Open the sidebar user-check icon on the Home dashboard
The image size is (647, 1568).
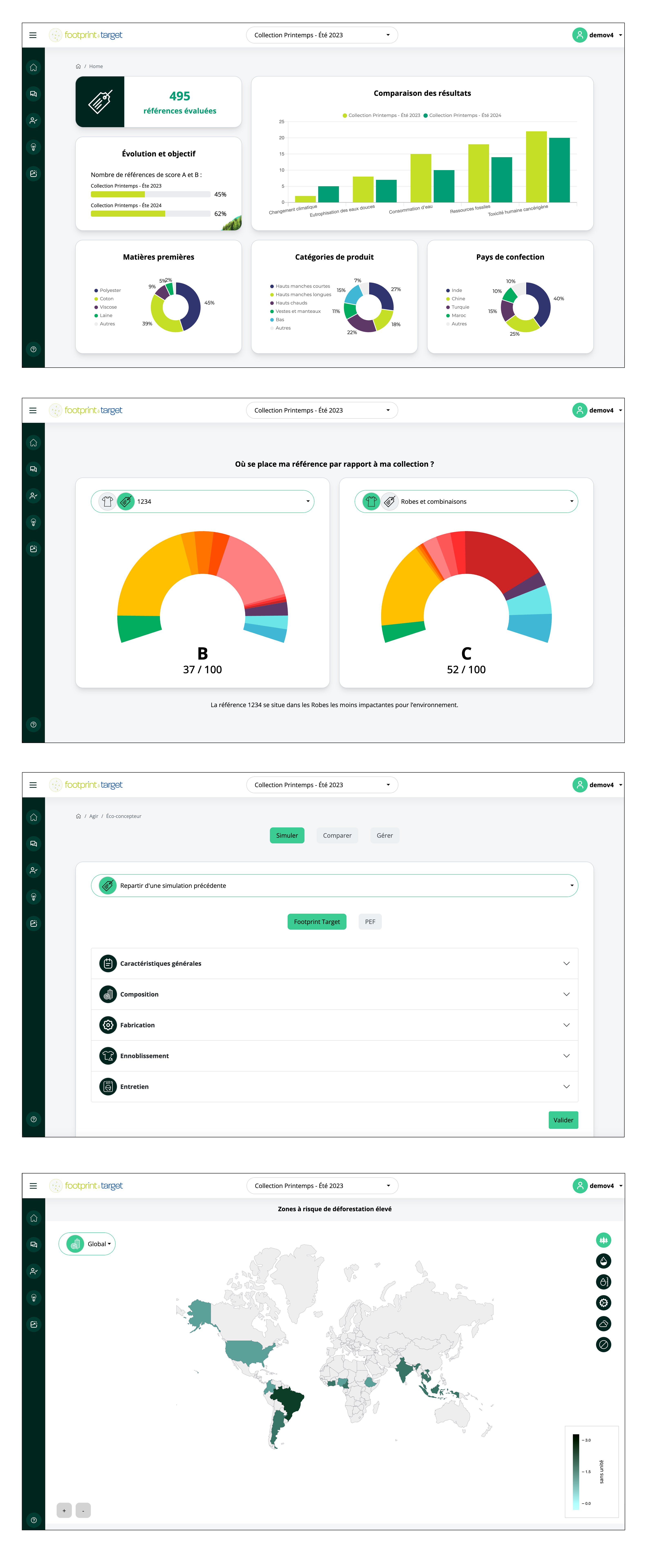point(33,121)
